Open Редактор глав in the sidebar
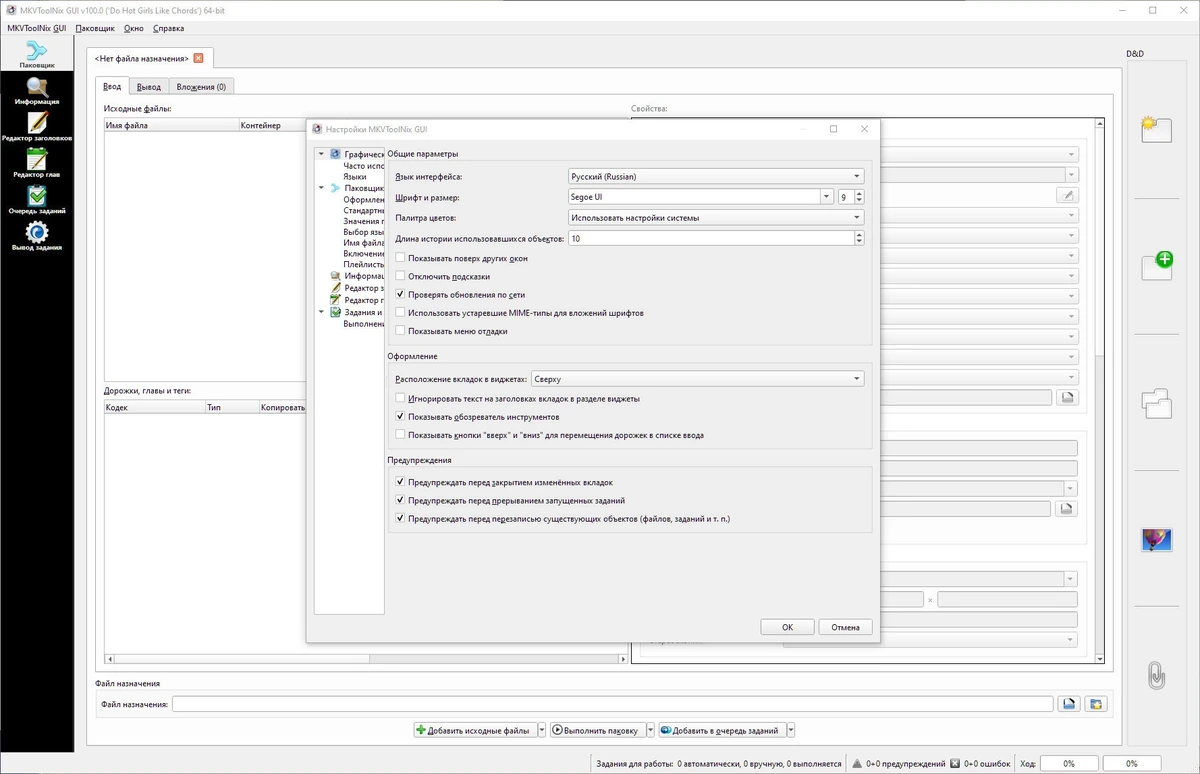This screenshot has height=774, width=1200. [x=36, y=163]
